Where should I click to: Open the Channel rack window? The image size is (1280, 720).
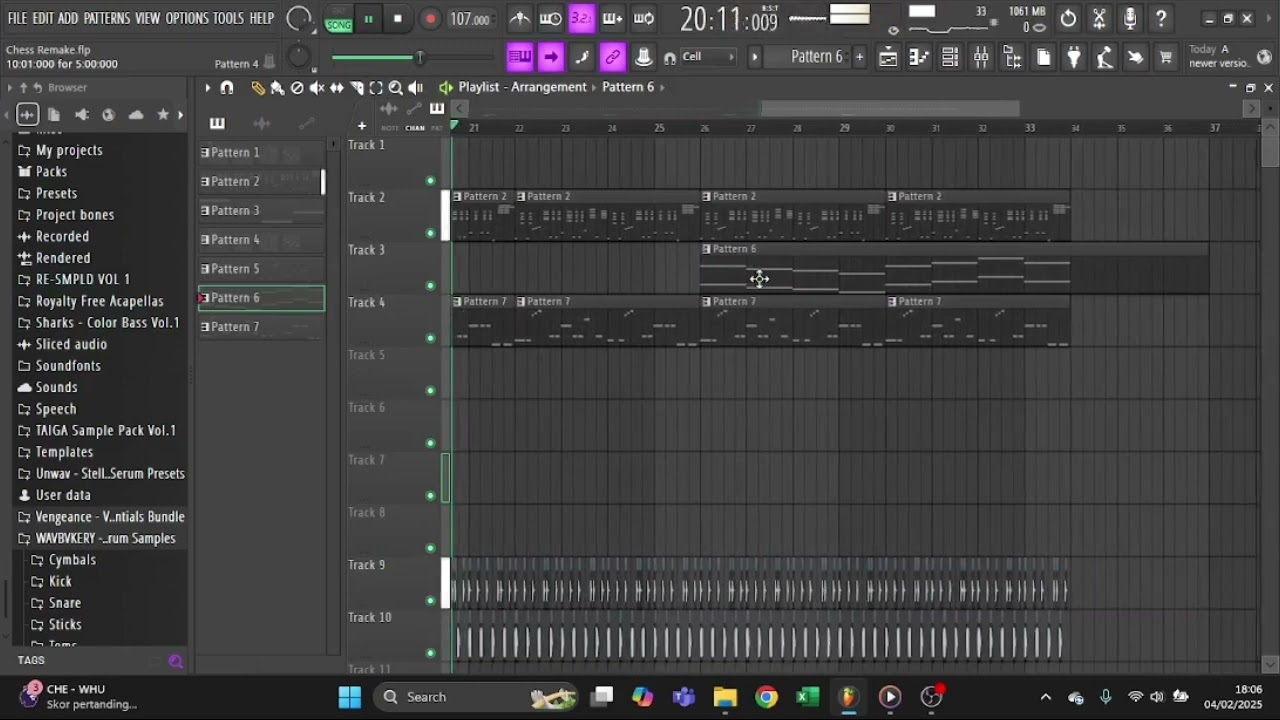(x=950, y=57)
